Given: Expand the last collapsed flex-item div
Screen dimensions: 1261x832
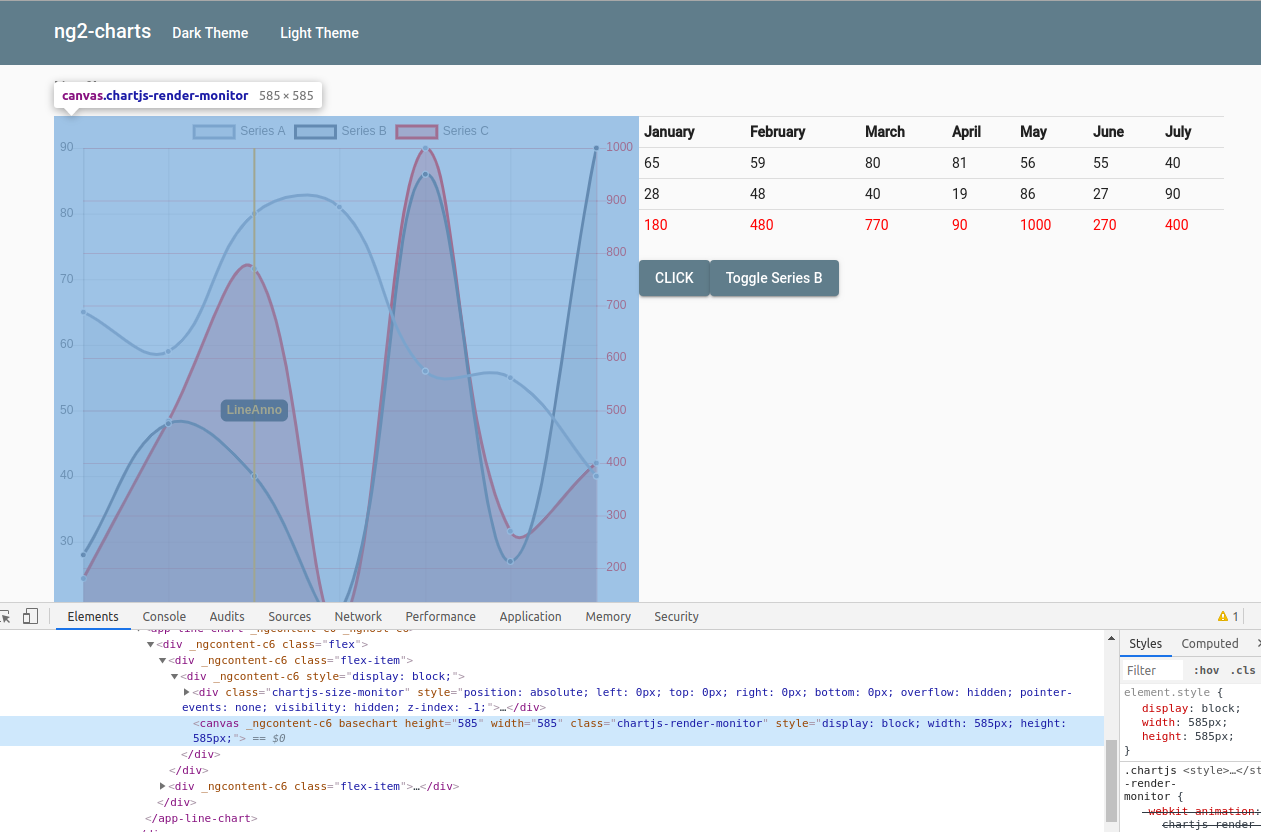Looking at the screenshot, I should (x=163, y=786).
